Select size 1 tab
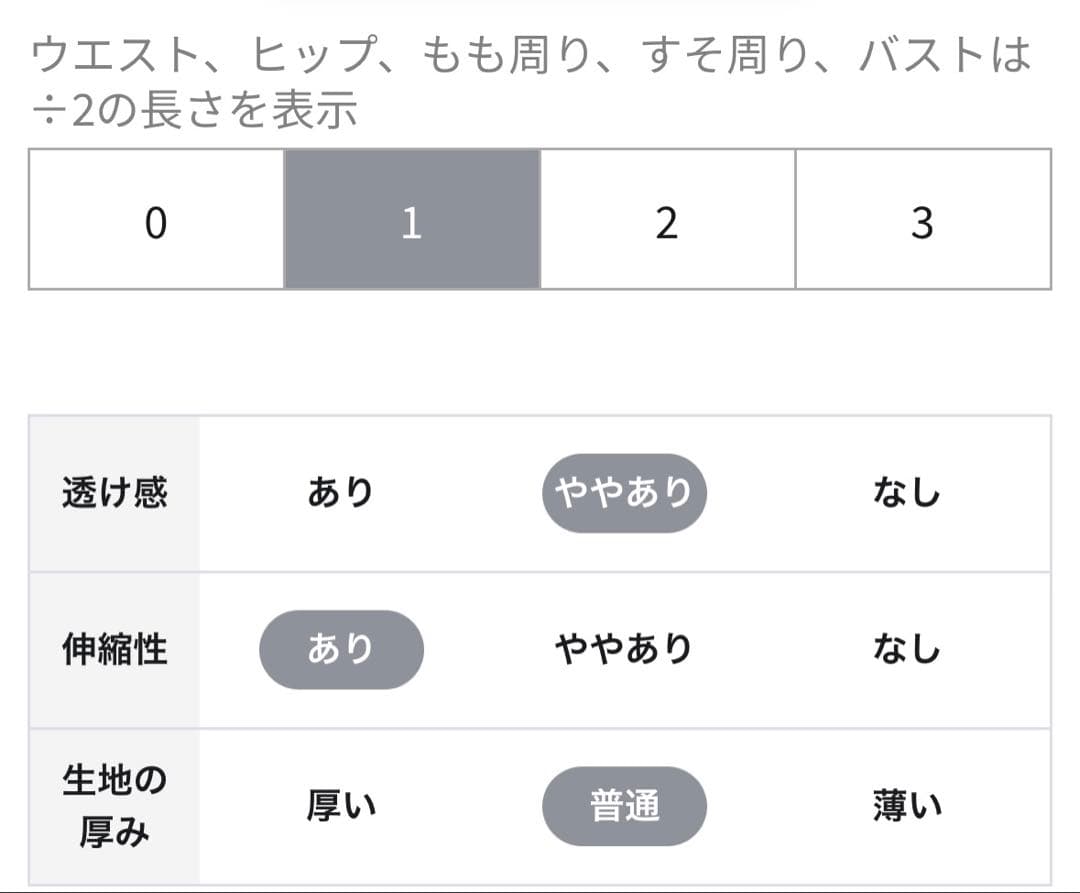1080x893 pixels. 412,220
